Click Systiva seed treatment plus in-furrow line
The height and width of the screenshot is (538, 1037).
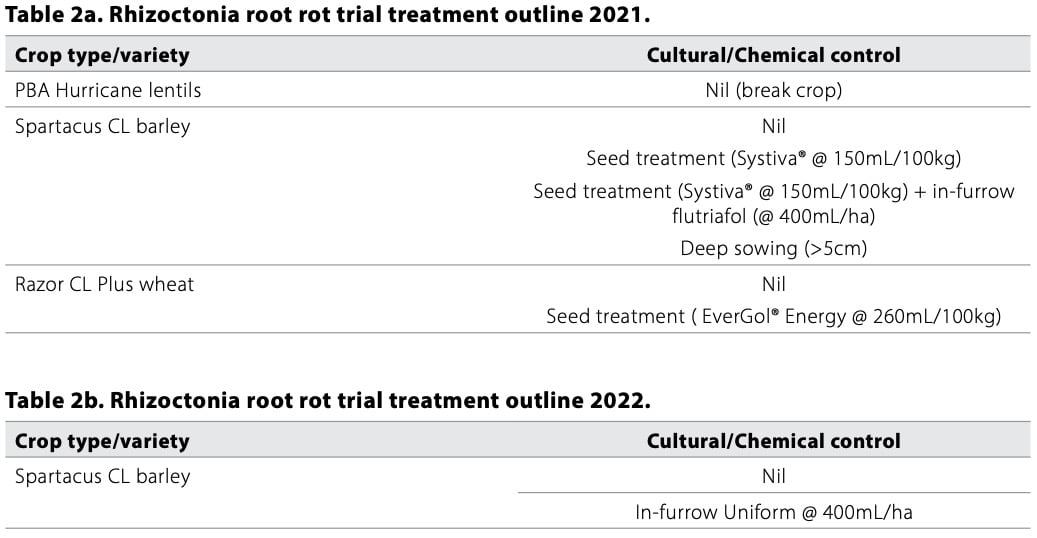[x=773, y=191]
